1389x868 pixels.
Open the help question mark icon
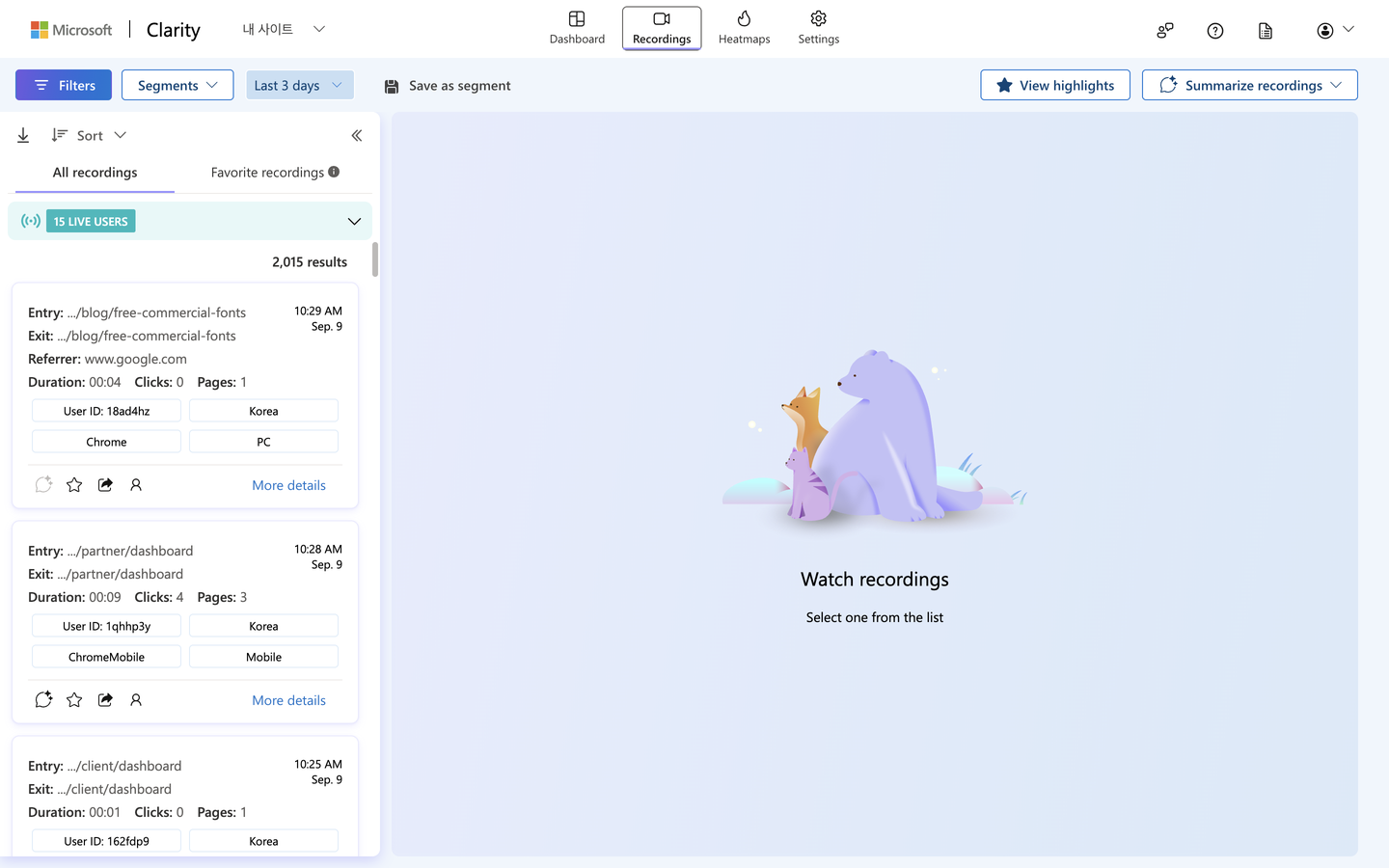coord(1215,31)
